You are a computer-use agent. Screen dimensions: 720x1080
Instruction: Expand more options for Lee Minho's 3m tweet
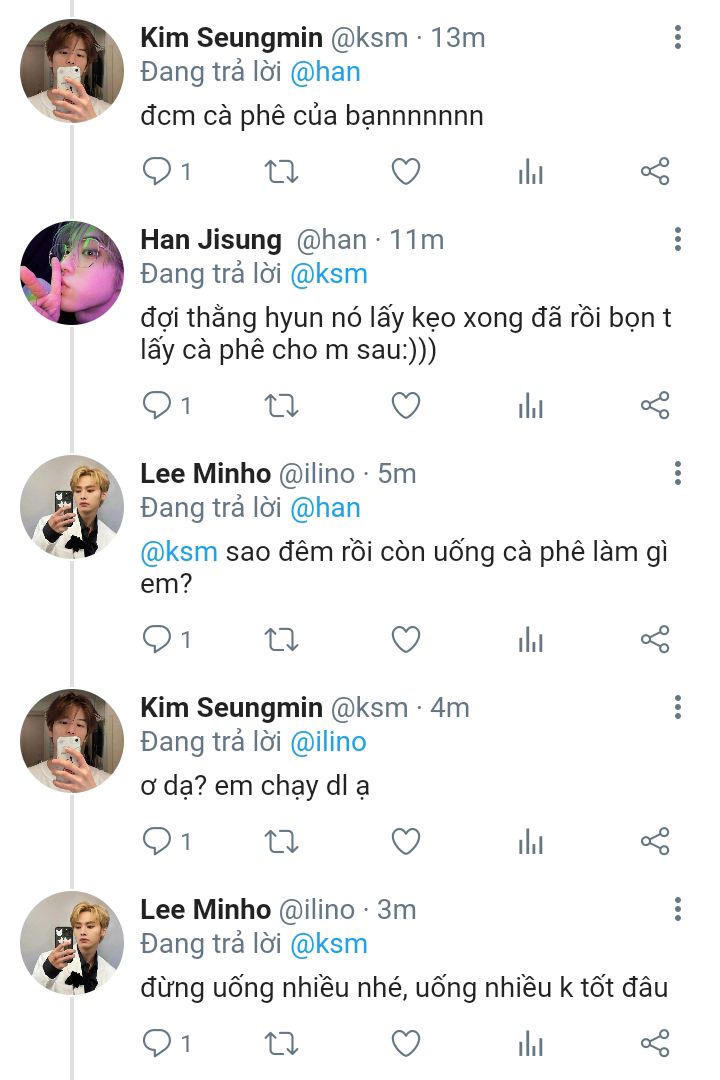pyautogui.click(x=678, y=909)
